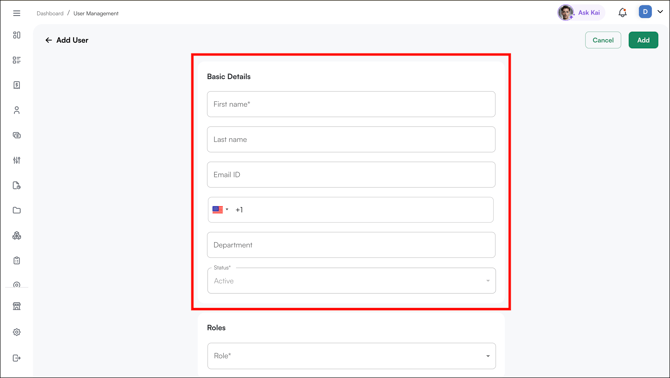Go to Dashboard breadcrumb link
The width and height of the screenshot is (670, 378).
coord(50,13)
